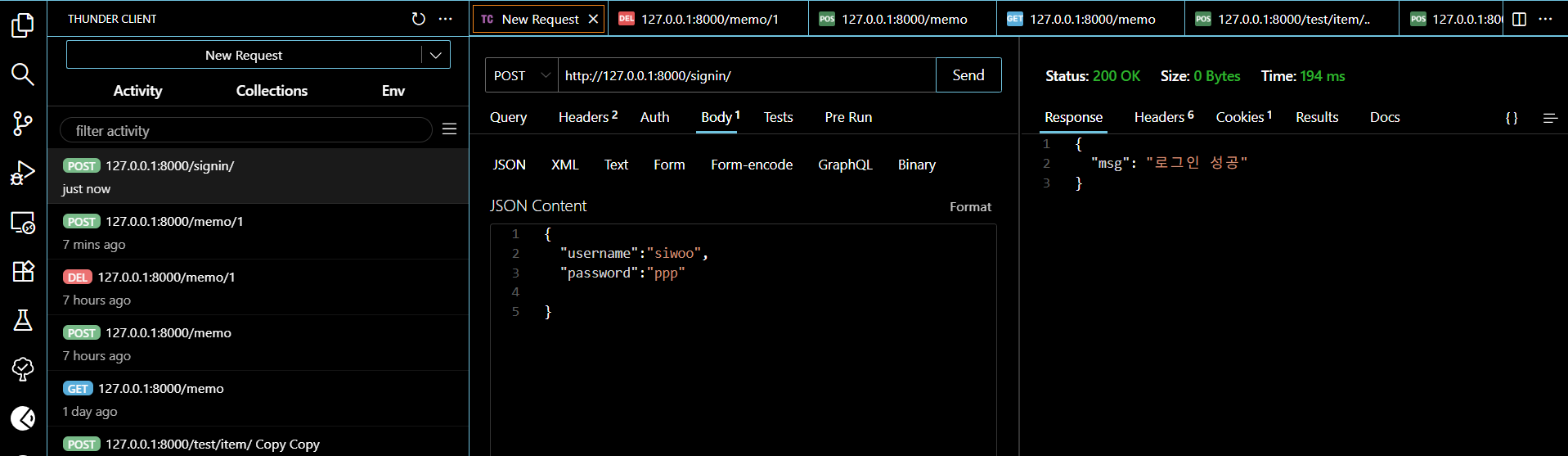Select XML body type
Viewport: 1568px width, 456px height.
coord(564,165)
